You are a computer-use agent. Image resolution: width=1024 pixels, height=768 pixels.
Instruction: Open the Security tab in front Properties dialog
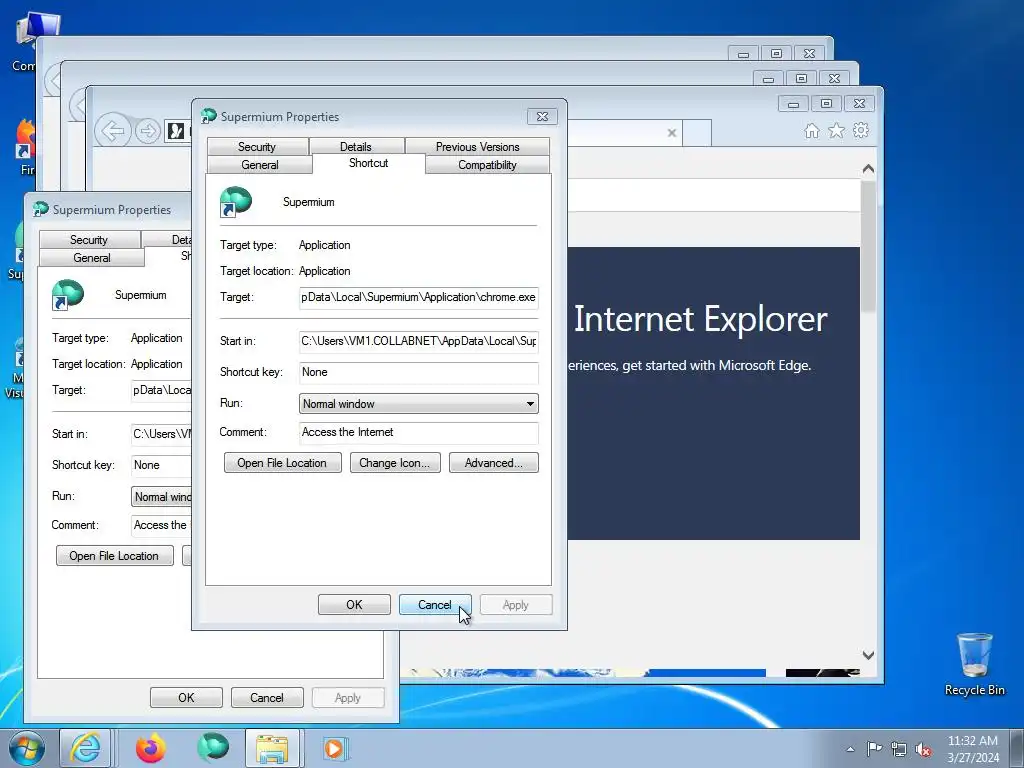257,146
